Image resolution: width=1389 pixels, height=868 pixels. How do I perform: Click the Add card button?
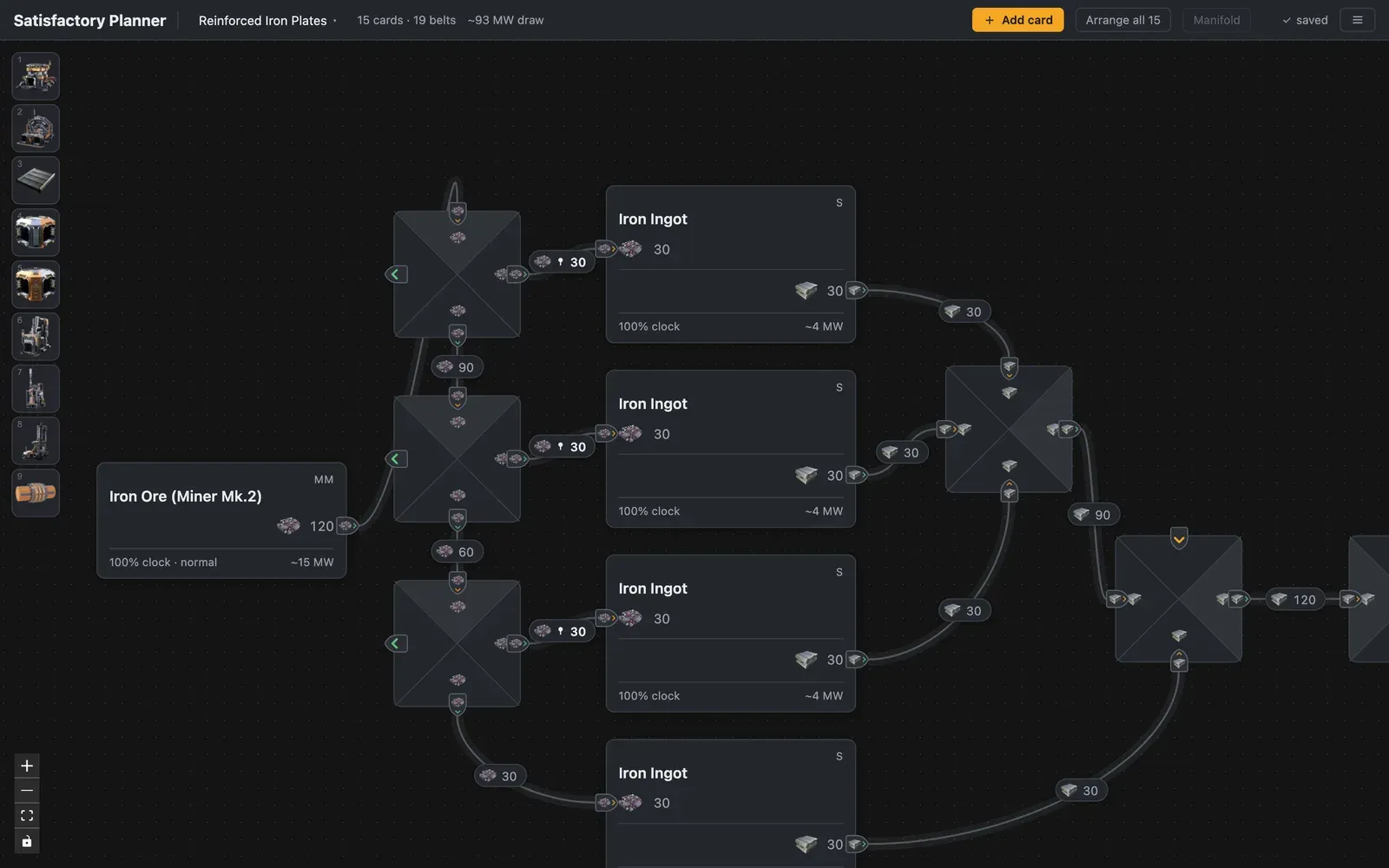(1017, 20)
